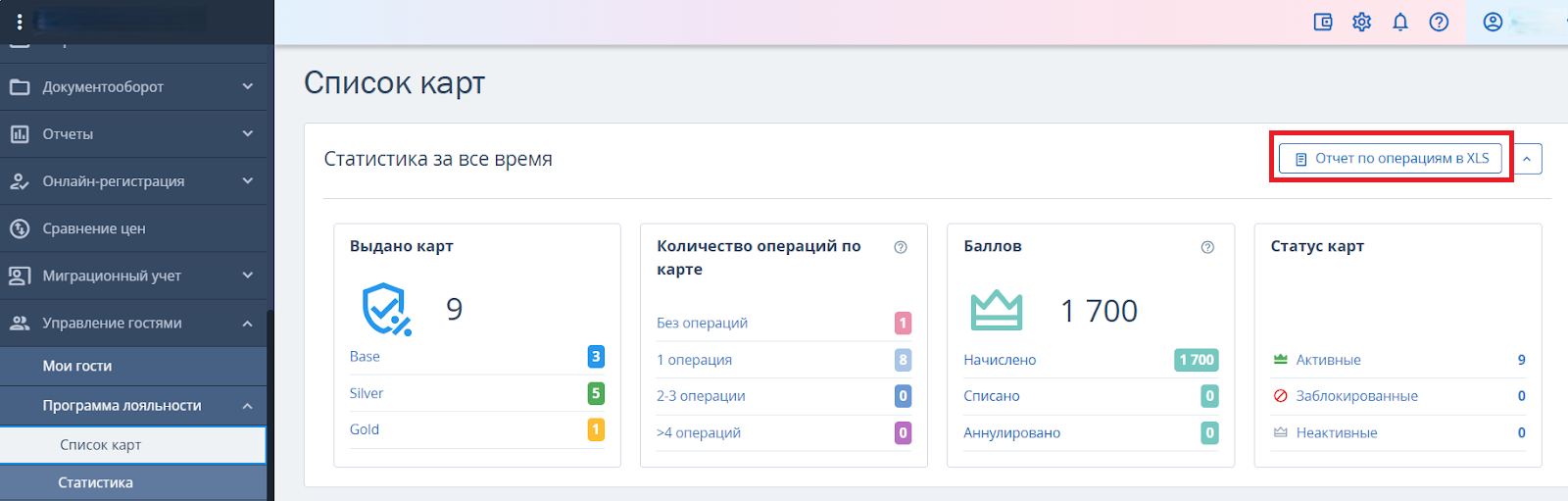Image resolution: width=1568 pixels, height=501 pixels.
Task: Click the yellow Gold count badge
Action: 596,429
